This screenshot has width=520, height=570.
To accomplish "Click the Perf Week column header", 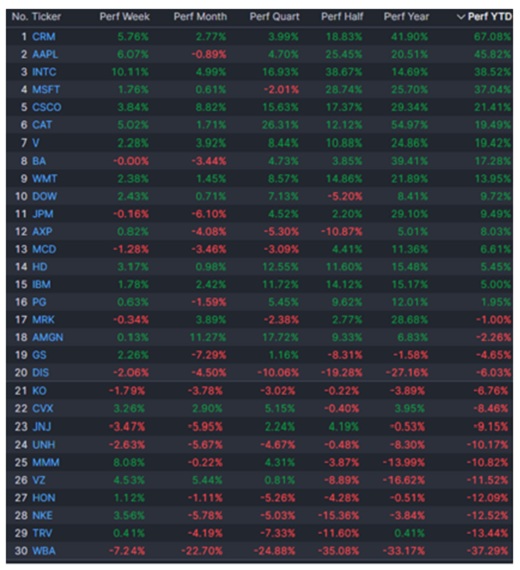I will point(124,17).
